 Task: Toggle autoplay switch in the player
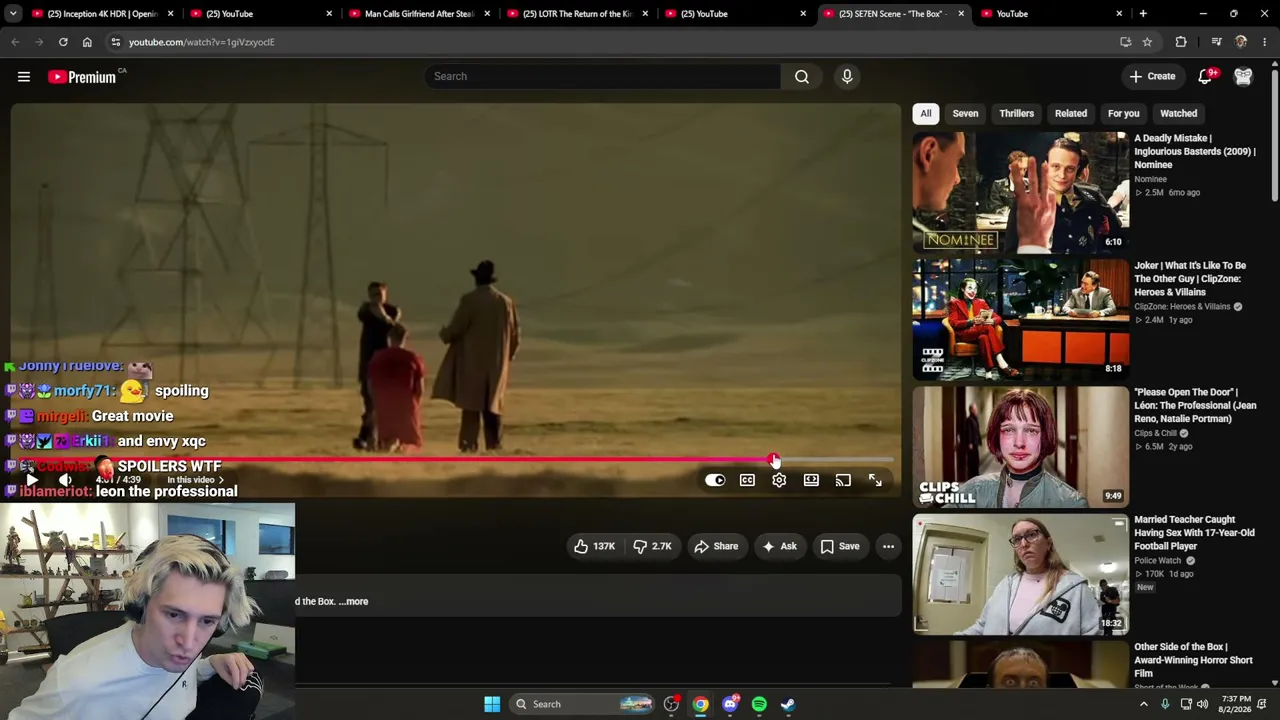(x=715, y=481)
